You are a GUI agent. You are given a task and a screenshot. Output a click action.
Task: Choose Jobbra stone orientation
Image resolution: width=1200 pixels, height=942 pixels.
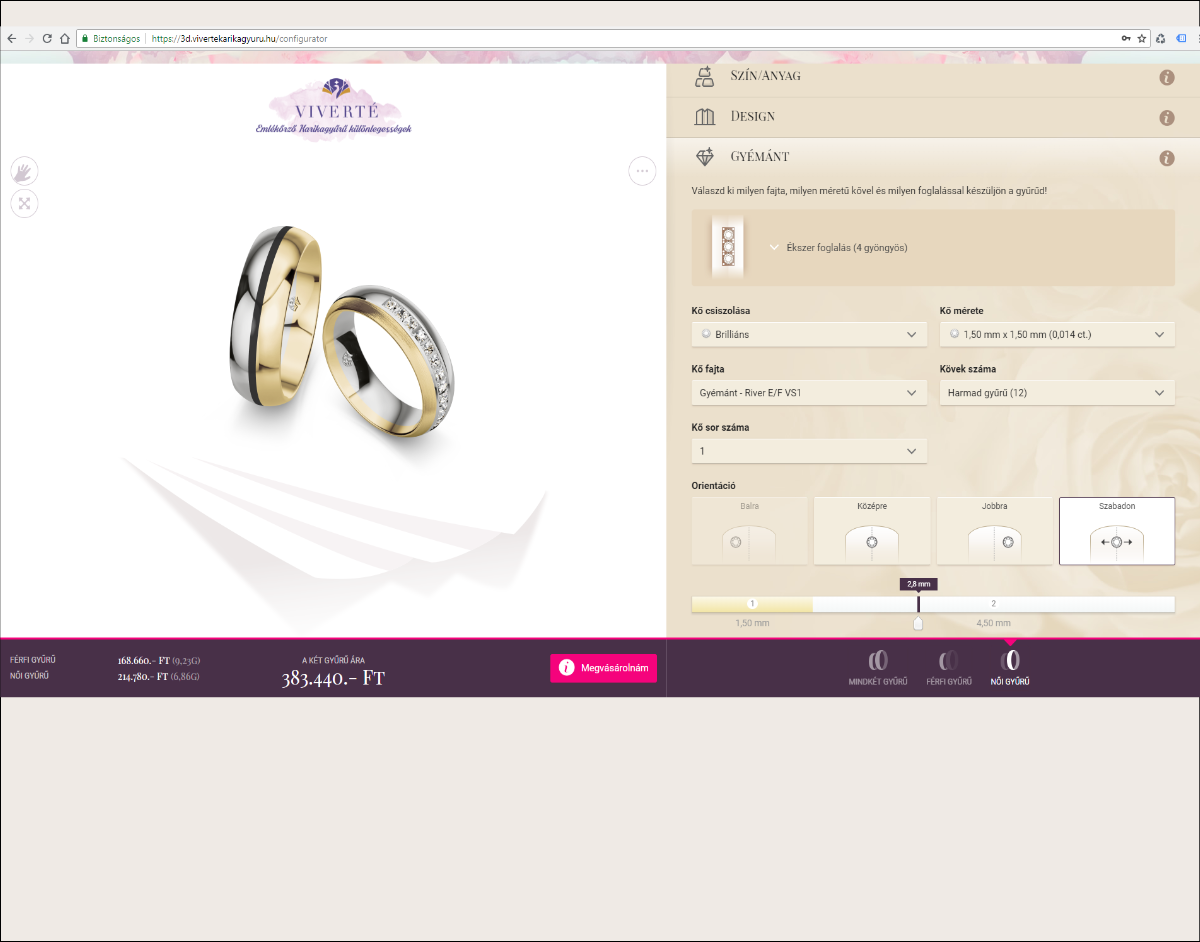(x=994, y=531)
